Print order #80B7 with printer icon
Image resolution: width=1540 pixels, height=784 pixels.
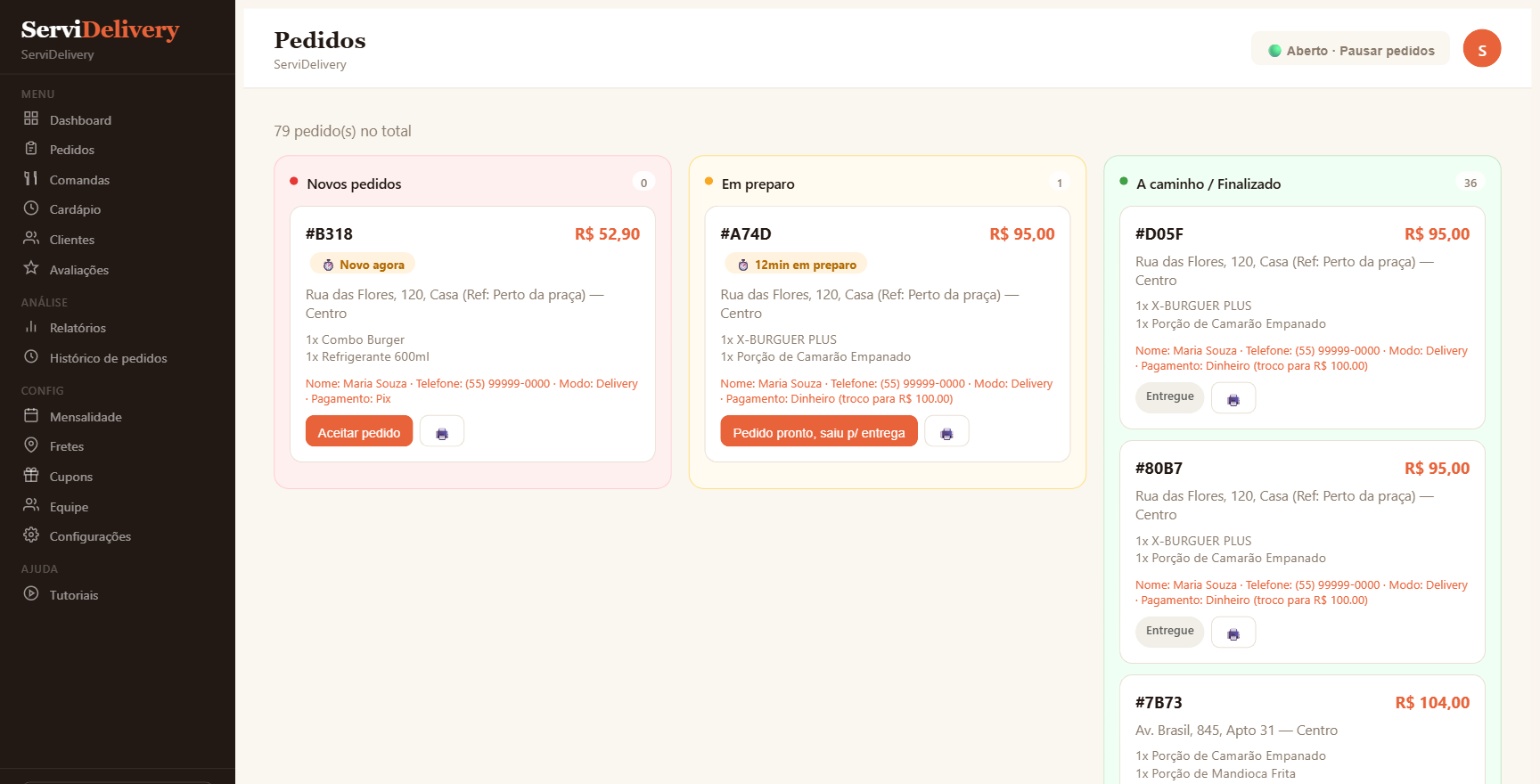tap(1233, 633)
